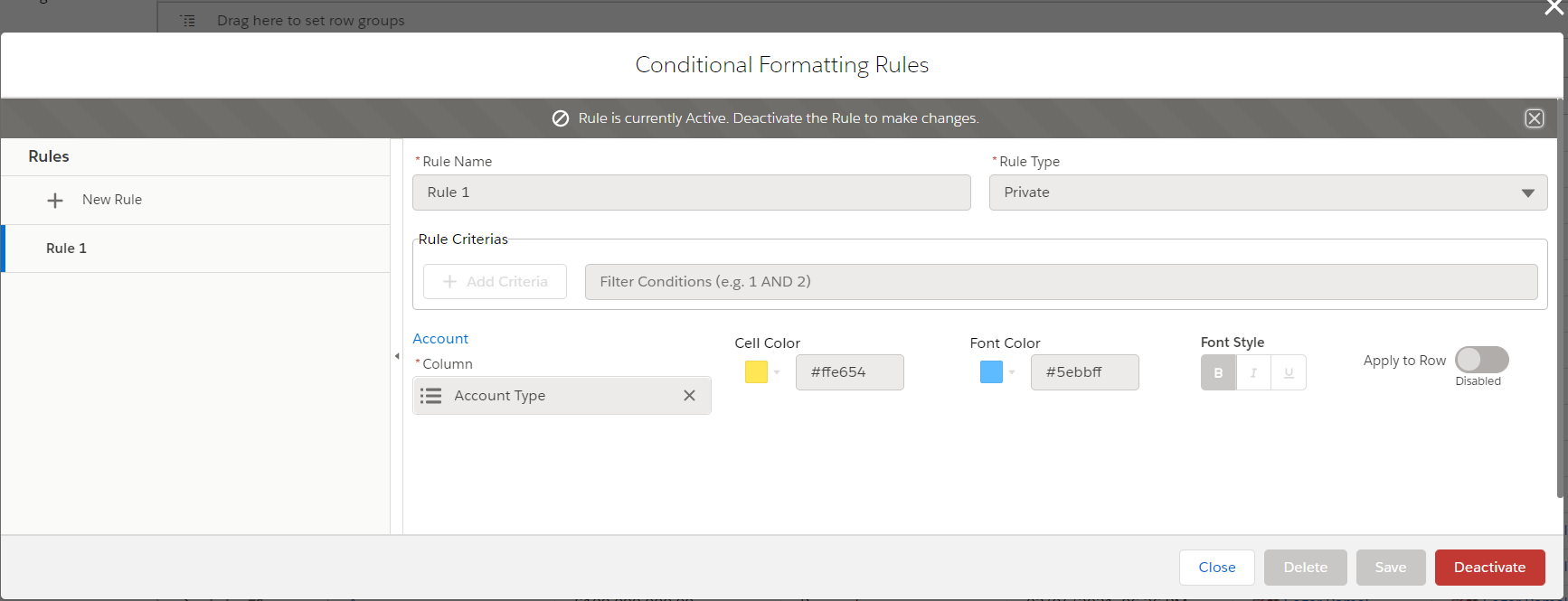Toggle Italic font style
1568x601 pixels.
coord(1253,372)
